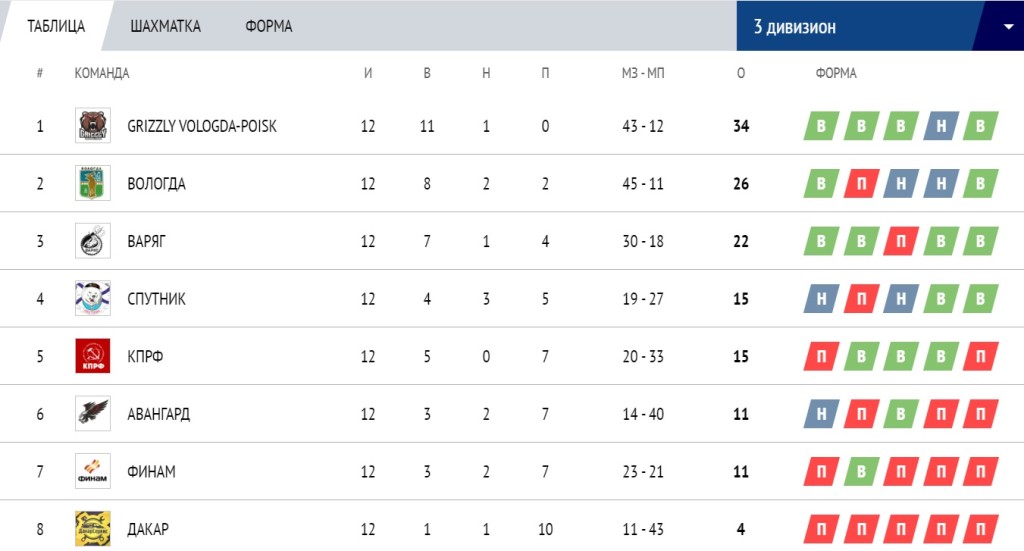This screenshot has height=551, width=1024.
Task: Click the Grizzly Vologda-Poisk bear logo
Action: (x=93, y=125)
